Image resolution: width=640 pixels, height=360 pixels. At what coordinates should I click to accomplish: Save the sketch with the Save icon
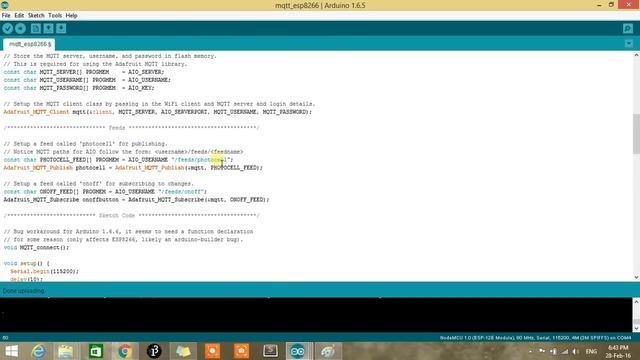[x=61, y=29]
